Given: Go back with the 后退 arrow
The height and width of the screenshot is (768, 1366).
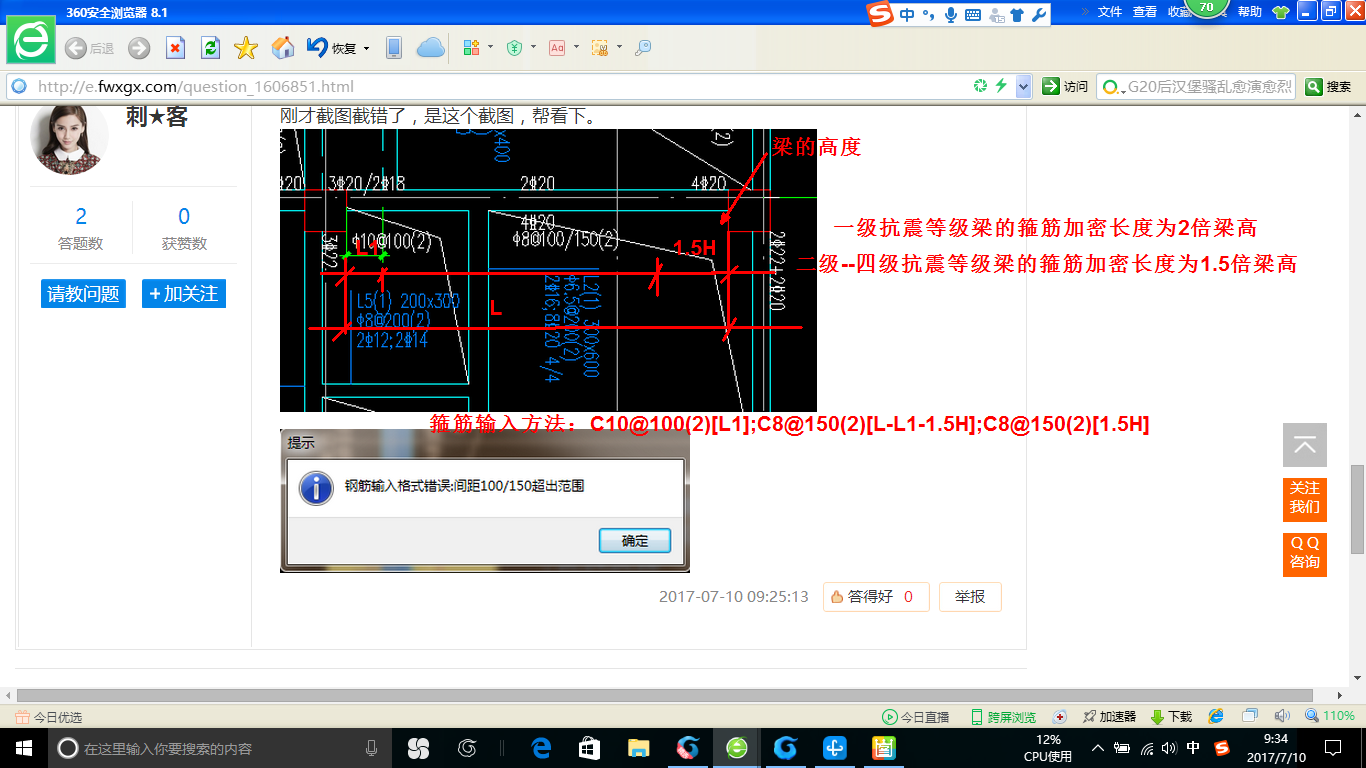Looking at the screenshot, I should (x=88, y=48).
